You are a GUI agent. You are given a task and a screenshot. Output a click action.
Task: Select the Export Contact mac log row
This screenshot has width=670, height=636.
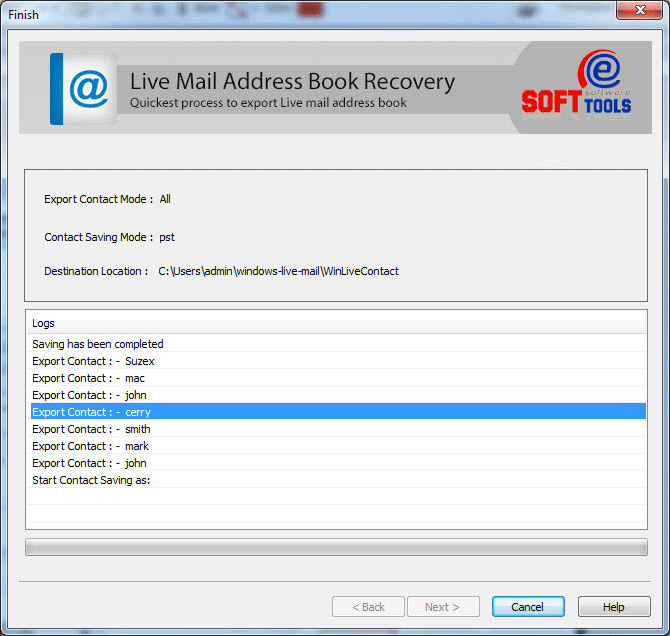[88, 378]
